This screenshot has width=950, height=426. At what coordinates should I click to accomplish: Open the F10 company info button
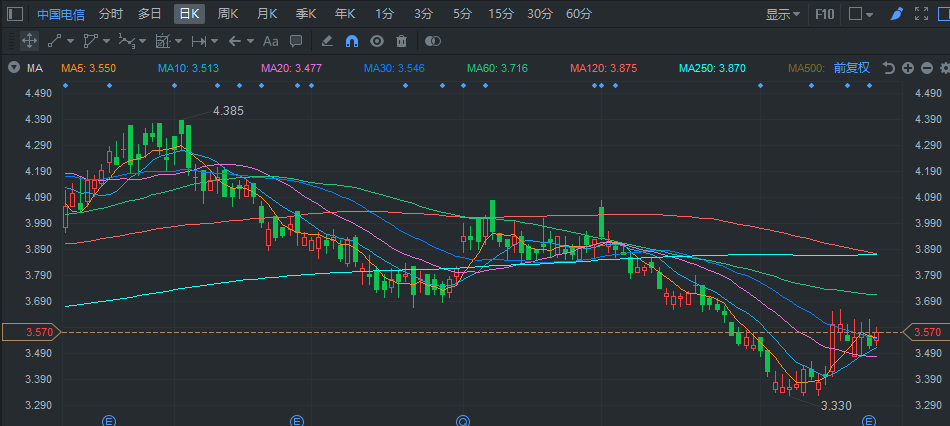[x=824, y=14]
